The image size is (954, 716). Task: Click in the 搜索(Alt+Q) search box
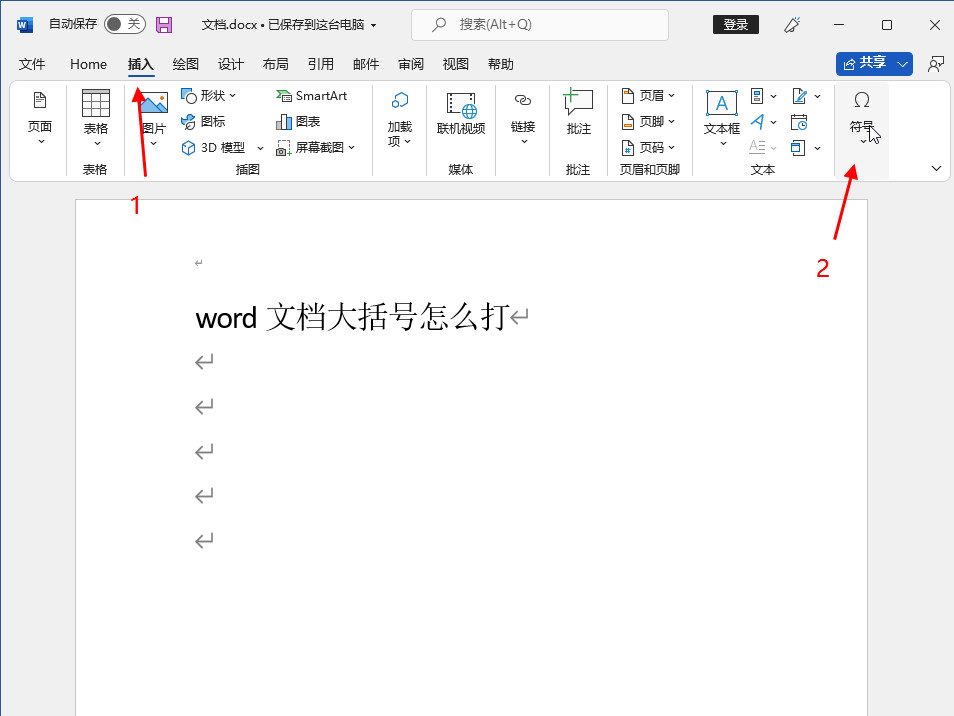point(540,25)
